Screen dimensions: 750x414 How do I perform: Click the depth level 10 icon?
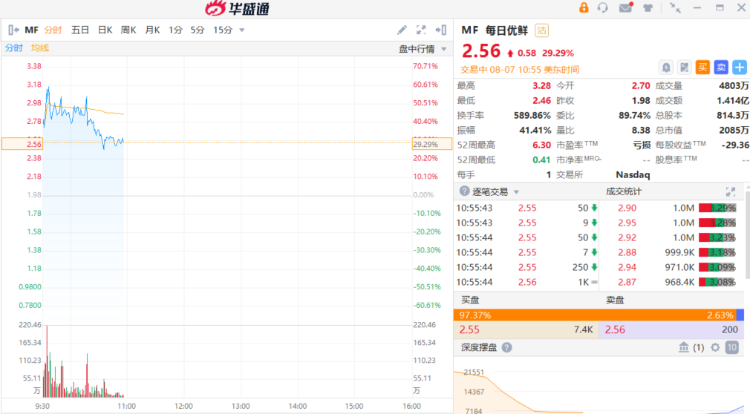[732, 348]
